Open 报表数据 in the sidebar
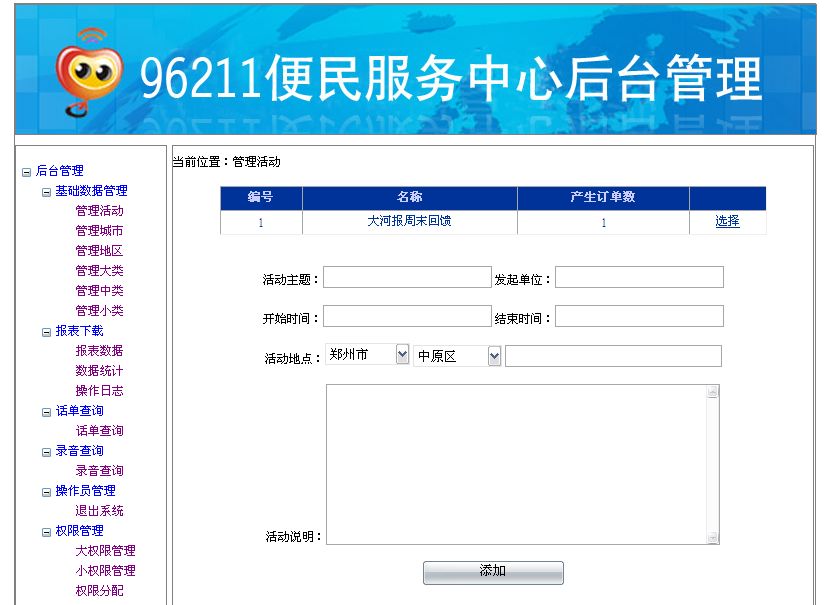The height and width of the screenshot is (605, 833). click(x=99, y=351)
